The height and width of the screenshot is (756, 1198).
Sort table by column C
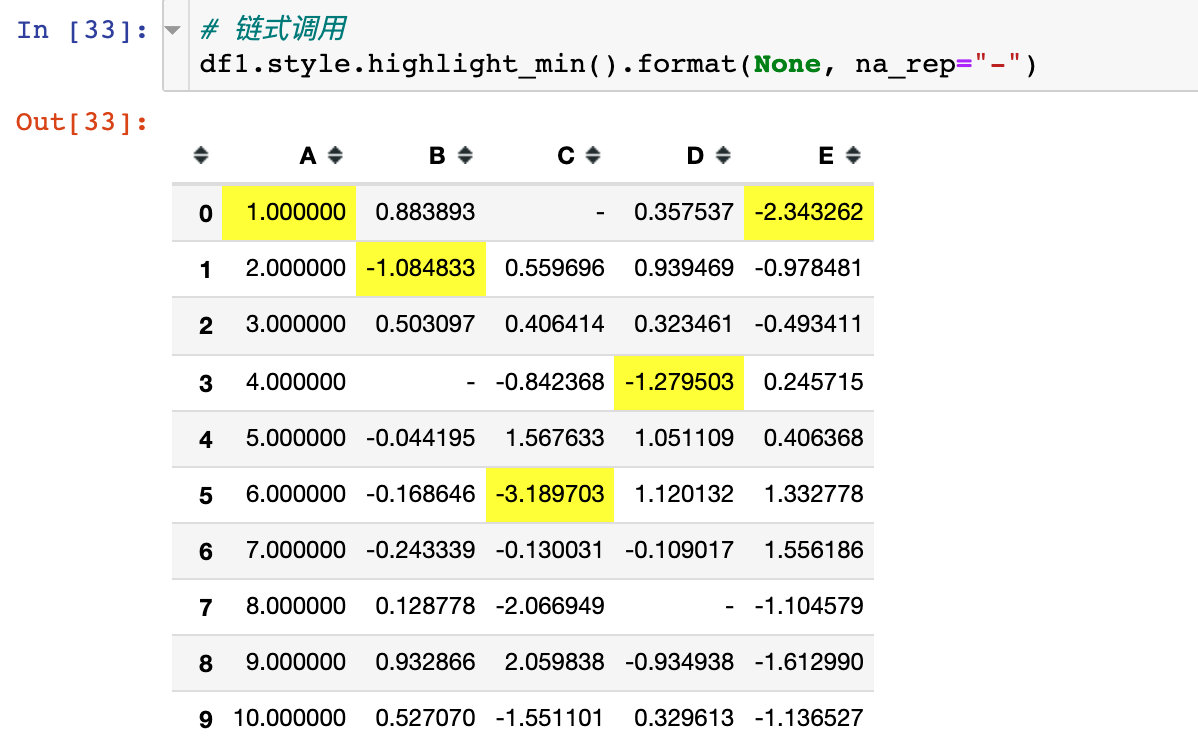click(593, 155)
